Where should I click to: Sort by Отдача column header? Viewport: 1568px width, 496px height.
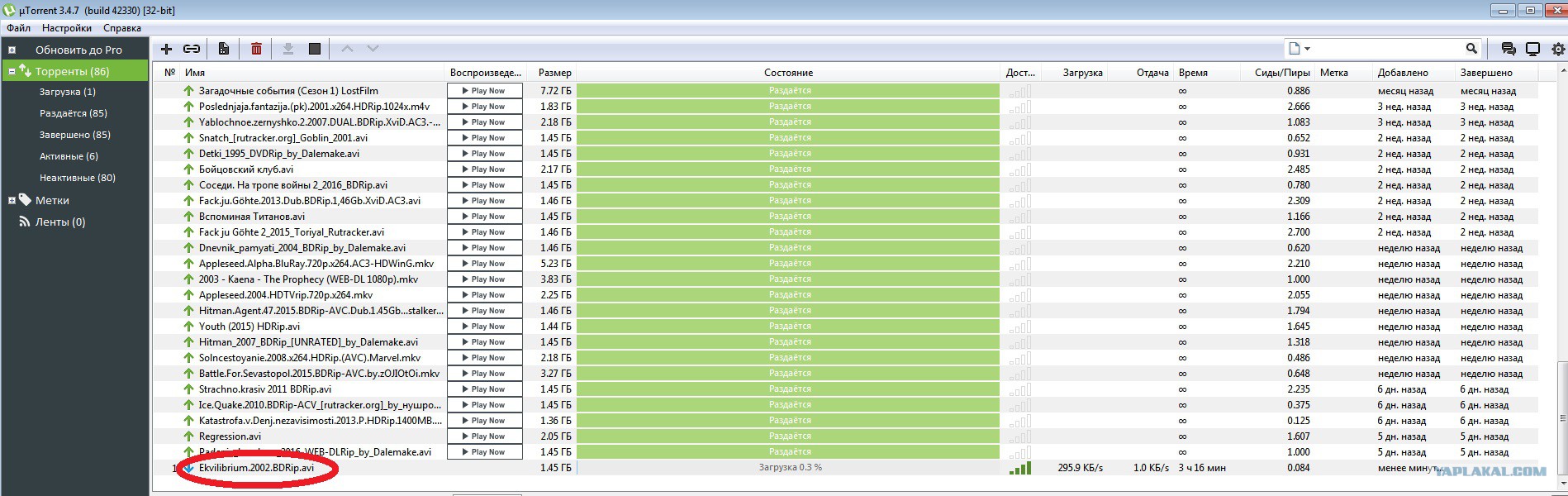[1152, 73]
